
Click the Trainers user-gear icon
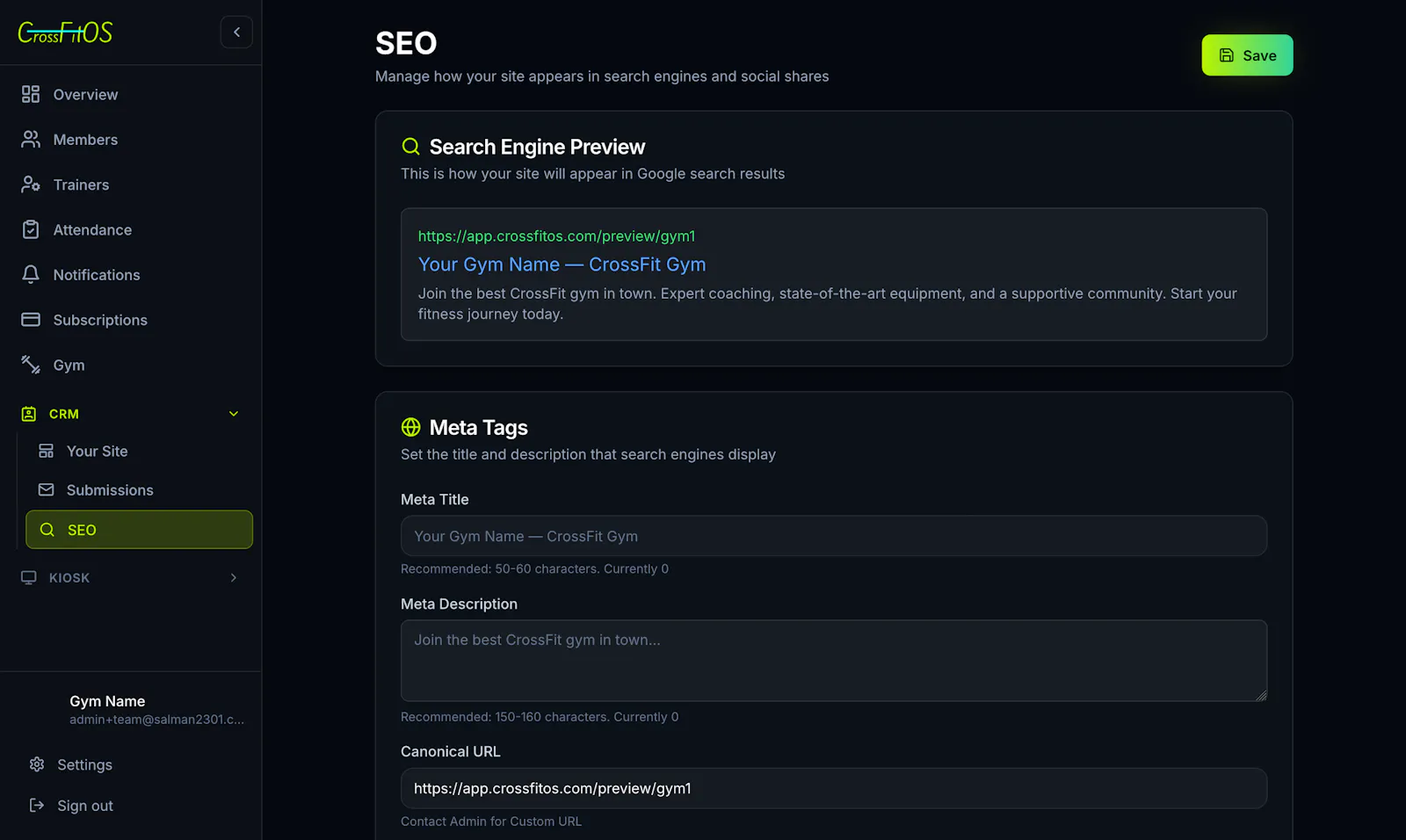tap(31, 185)
